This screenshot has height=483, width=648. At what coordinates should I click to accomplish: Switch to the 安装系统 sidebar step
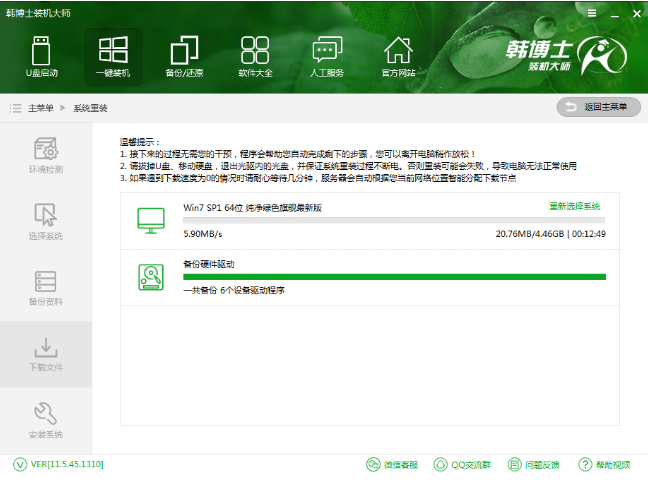46,420
